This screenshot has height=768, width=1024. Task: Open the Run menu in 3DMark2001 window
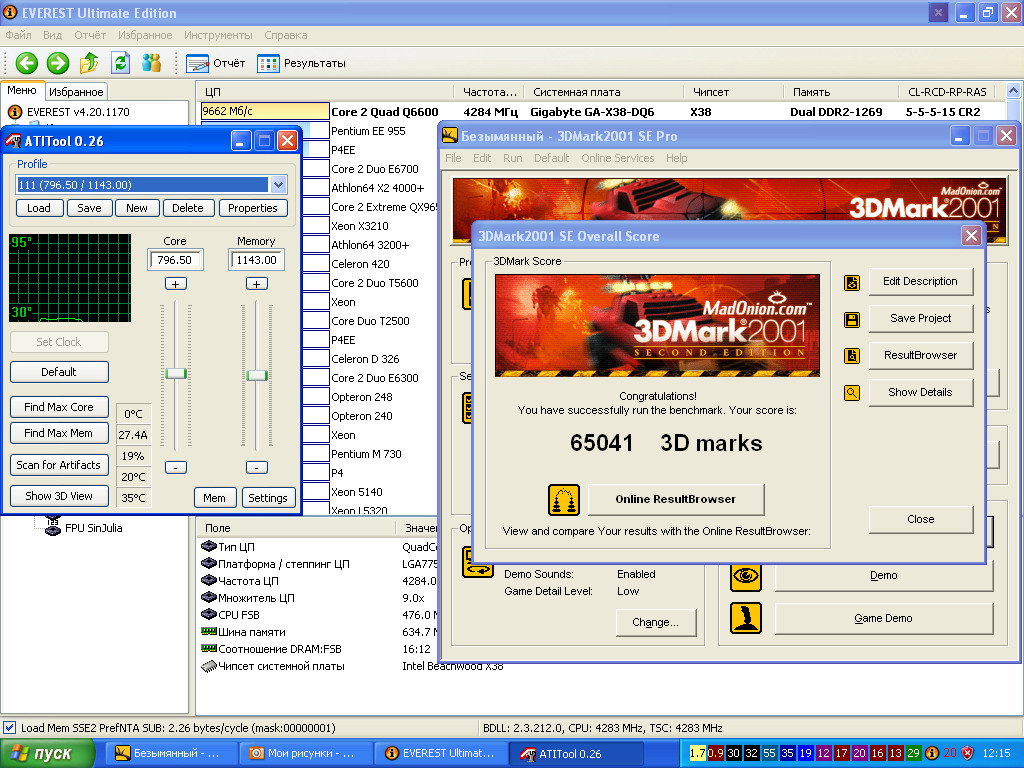(x=512, y=158)
